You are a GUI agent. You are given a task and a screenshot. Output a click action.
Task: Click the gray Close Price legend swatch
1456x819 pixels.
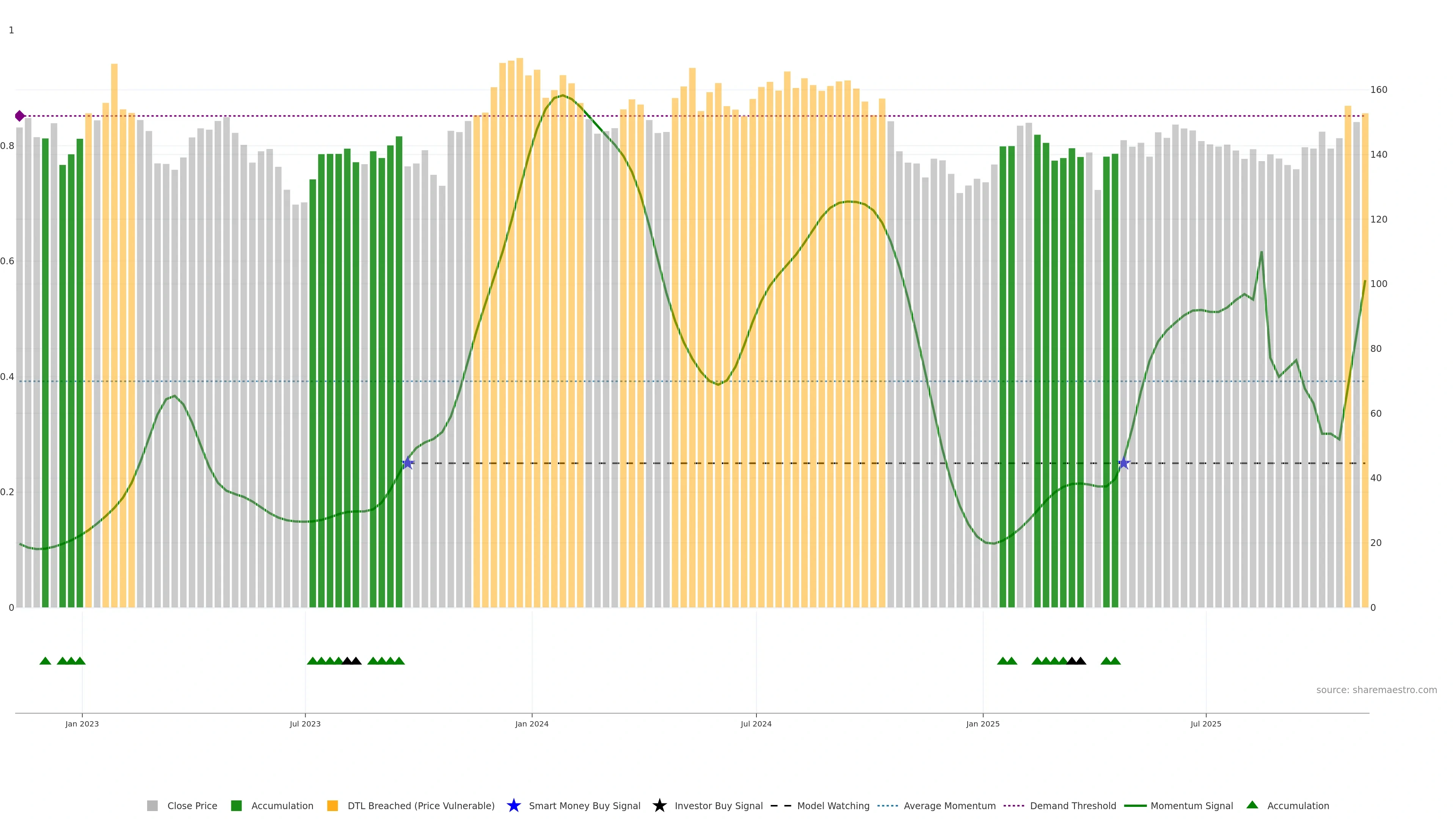pyautogui.click(x=152, y=805)
